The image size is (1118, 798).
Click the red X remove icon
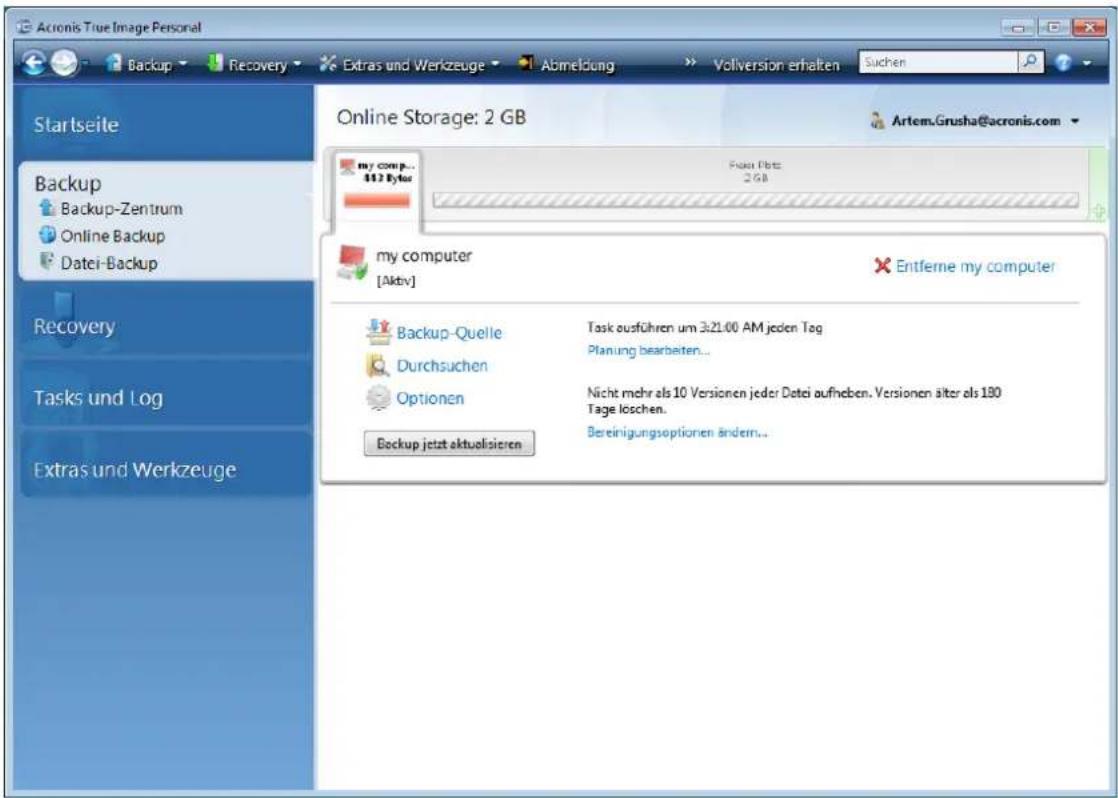(x=882, y=266)
